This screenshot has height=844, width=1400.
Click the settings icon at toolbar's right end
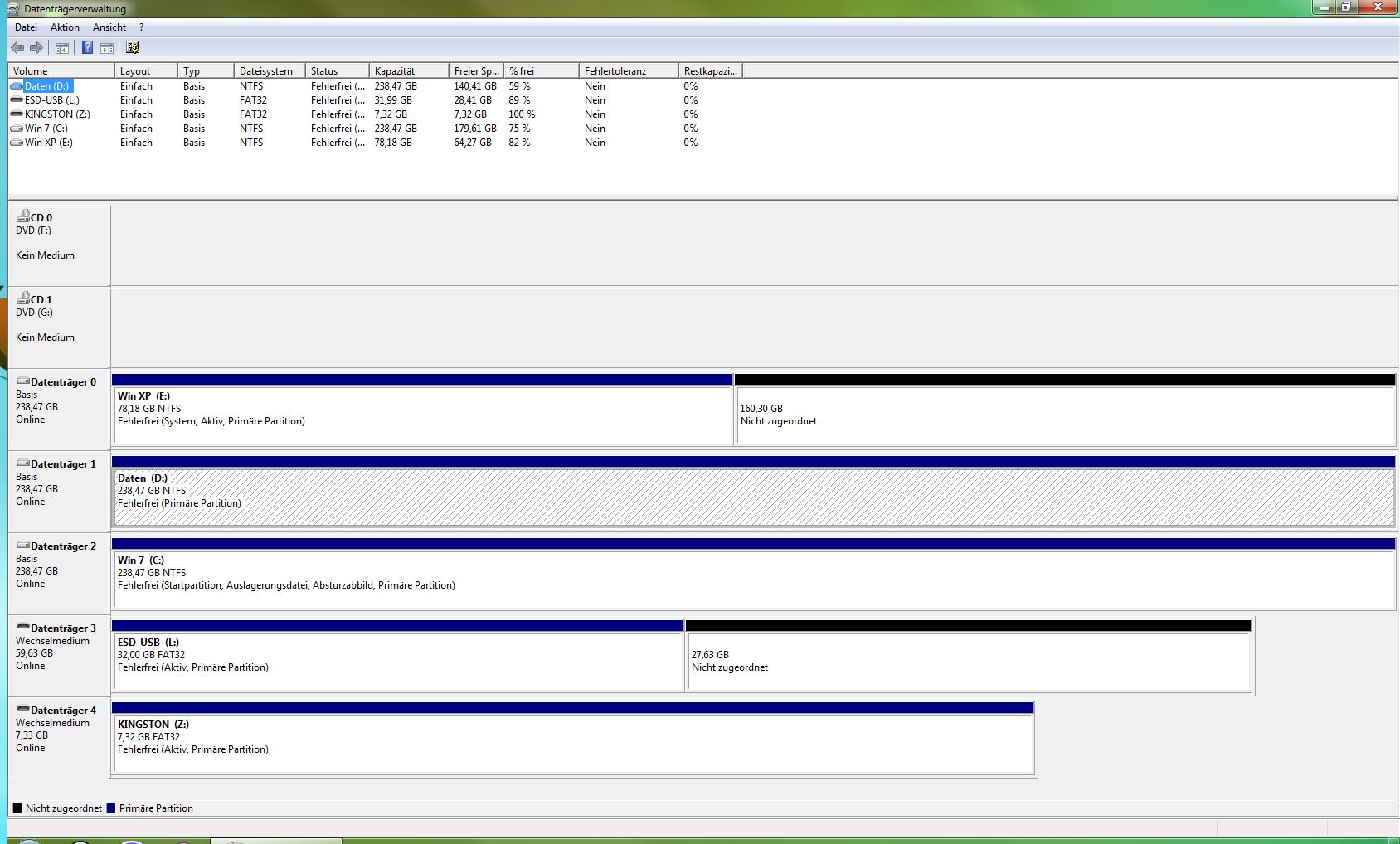pyautogui.click(x=133, y=48)
